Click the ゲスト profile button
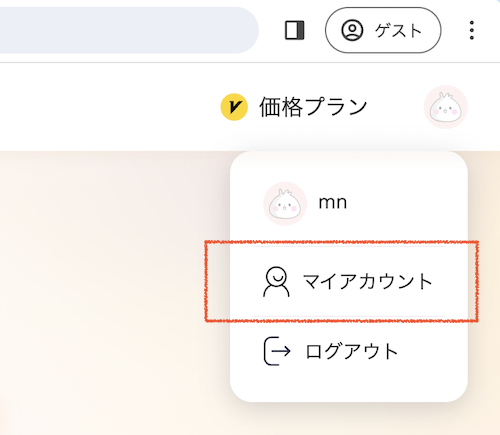 tap(383, 30)
